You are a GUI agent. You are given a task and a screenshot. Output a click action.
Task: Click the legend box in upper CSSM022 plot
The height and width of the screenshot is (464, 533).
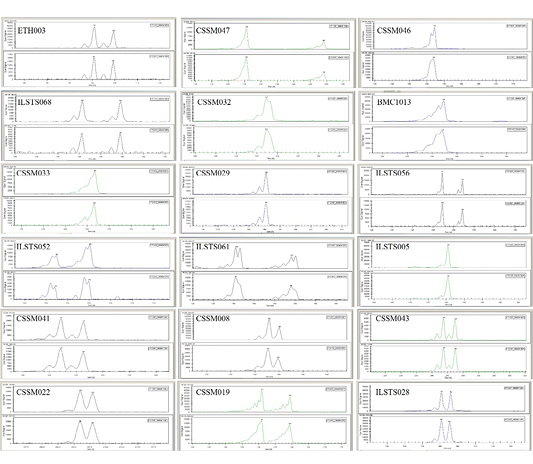point(158,389)
